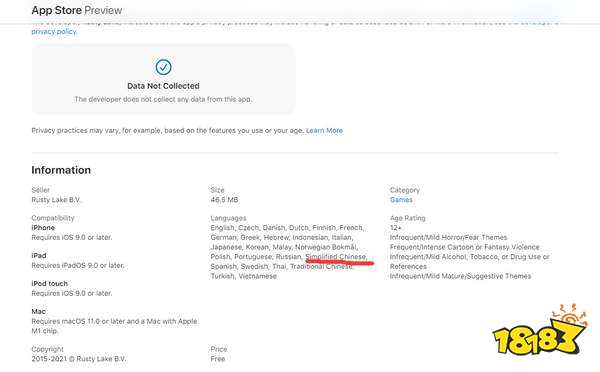Click the iPod touch compatibility heading
600x372 pixels.
(50, 284)
